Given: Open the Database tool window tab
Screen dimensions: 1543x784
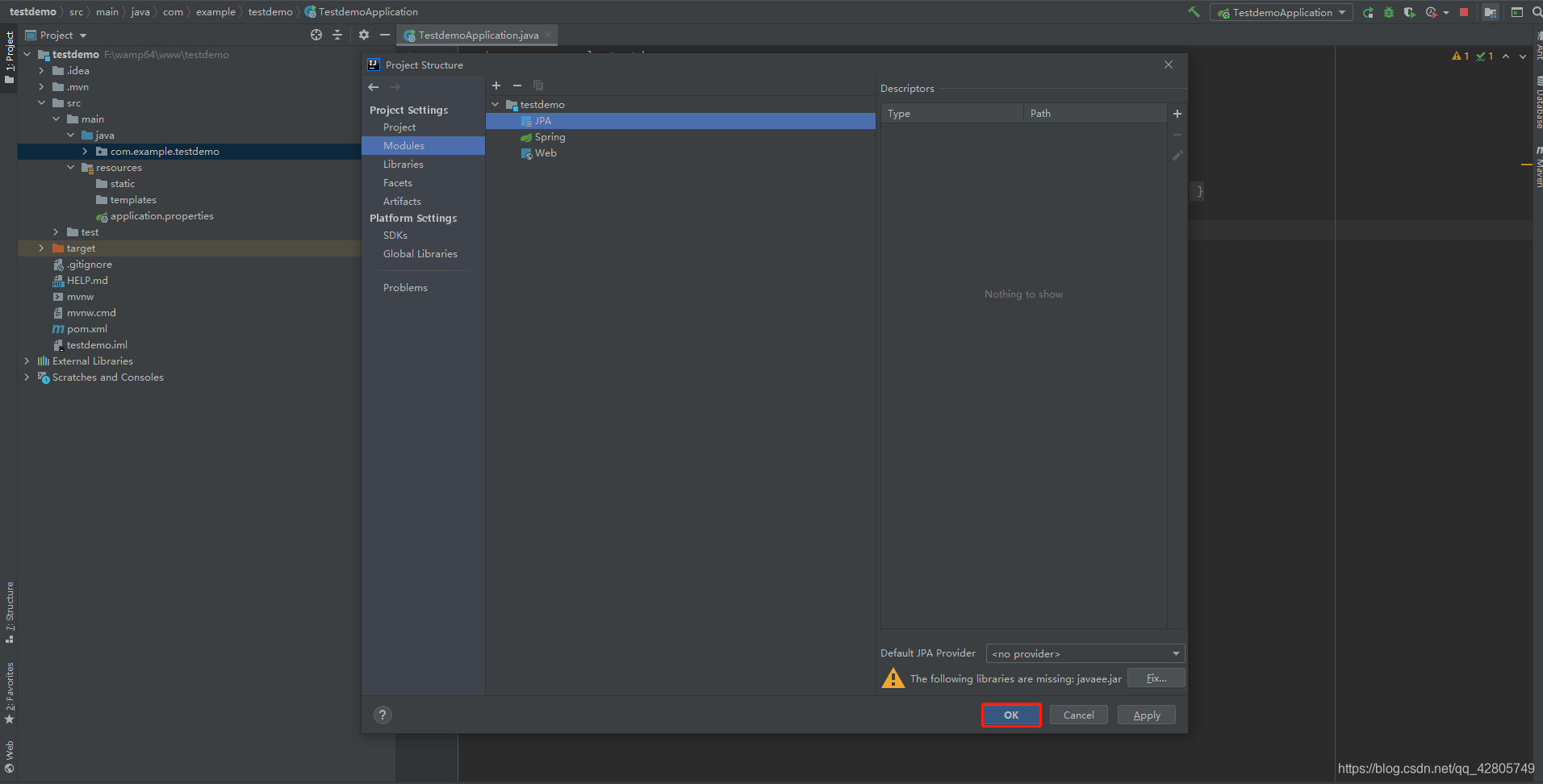Looking at the screenshot, I should (1538, 103).
